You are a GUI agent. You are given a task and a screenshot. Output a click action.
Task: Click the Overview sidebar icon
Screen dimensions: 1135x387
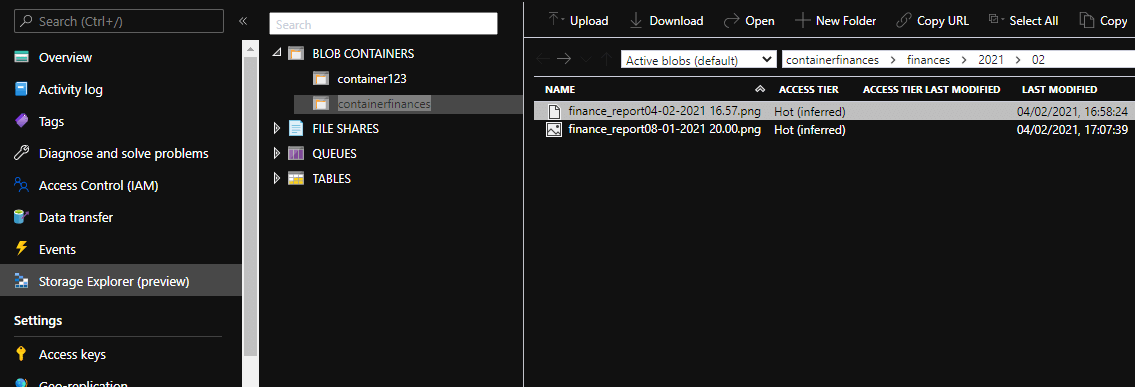click(21, 57)
